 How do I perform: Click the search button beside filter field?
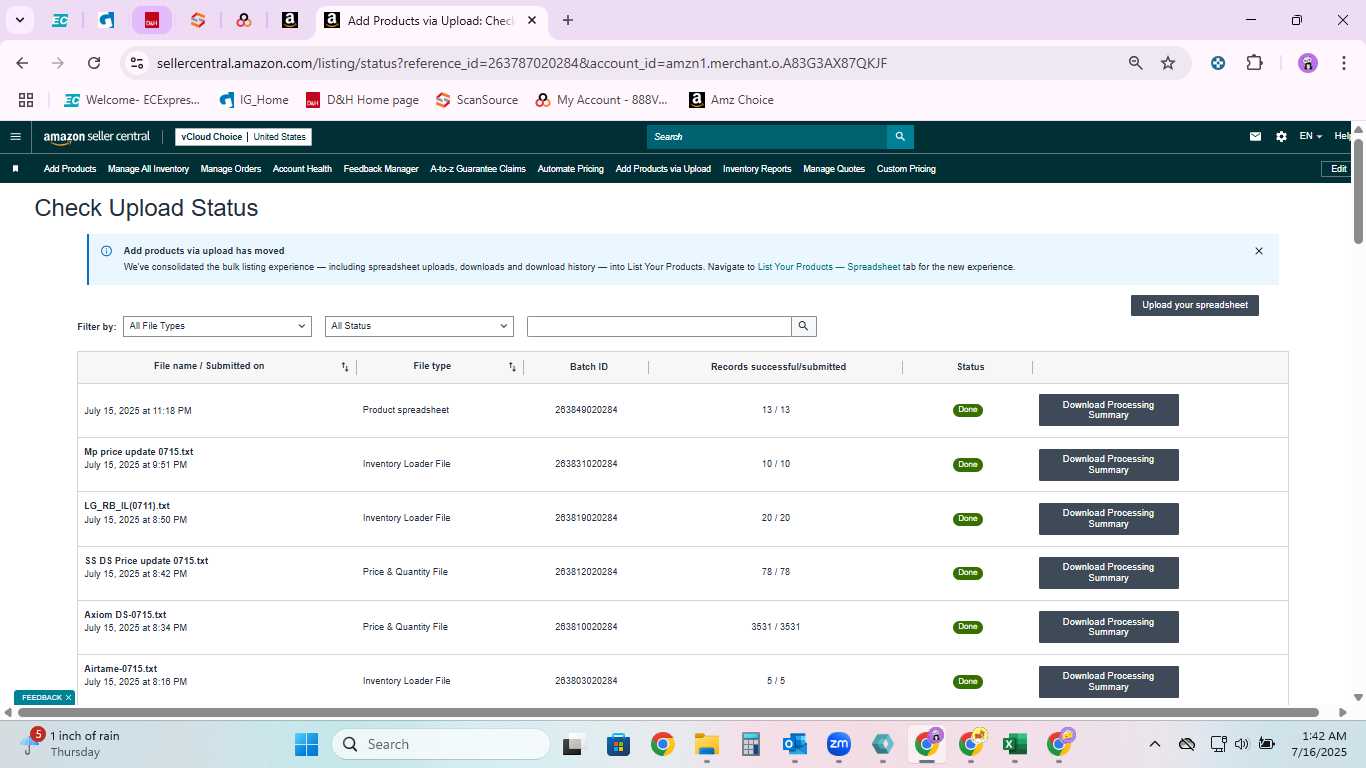point(804,326)
